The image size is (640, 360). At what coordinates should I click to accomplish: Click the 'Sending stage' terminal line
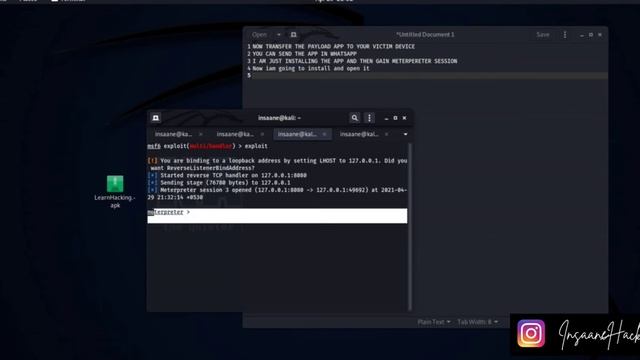(x=219, y=183)
